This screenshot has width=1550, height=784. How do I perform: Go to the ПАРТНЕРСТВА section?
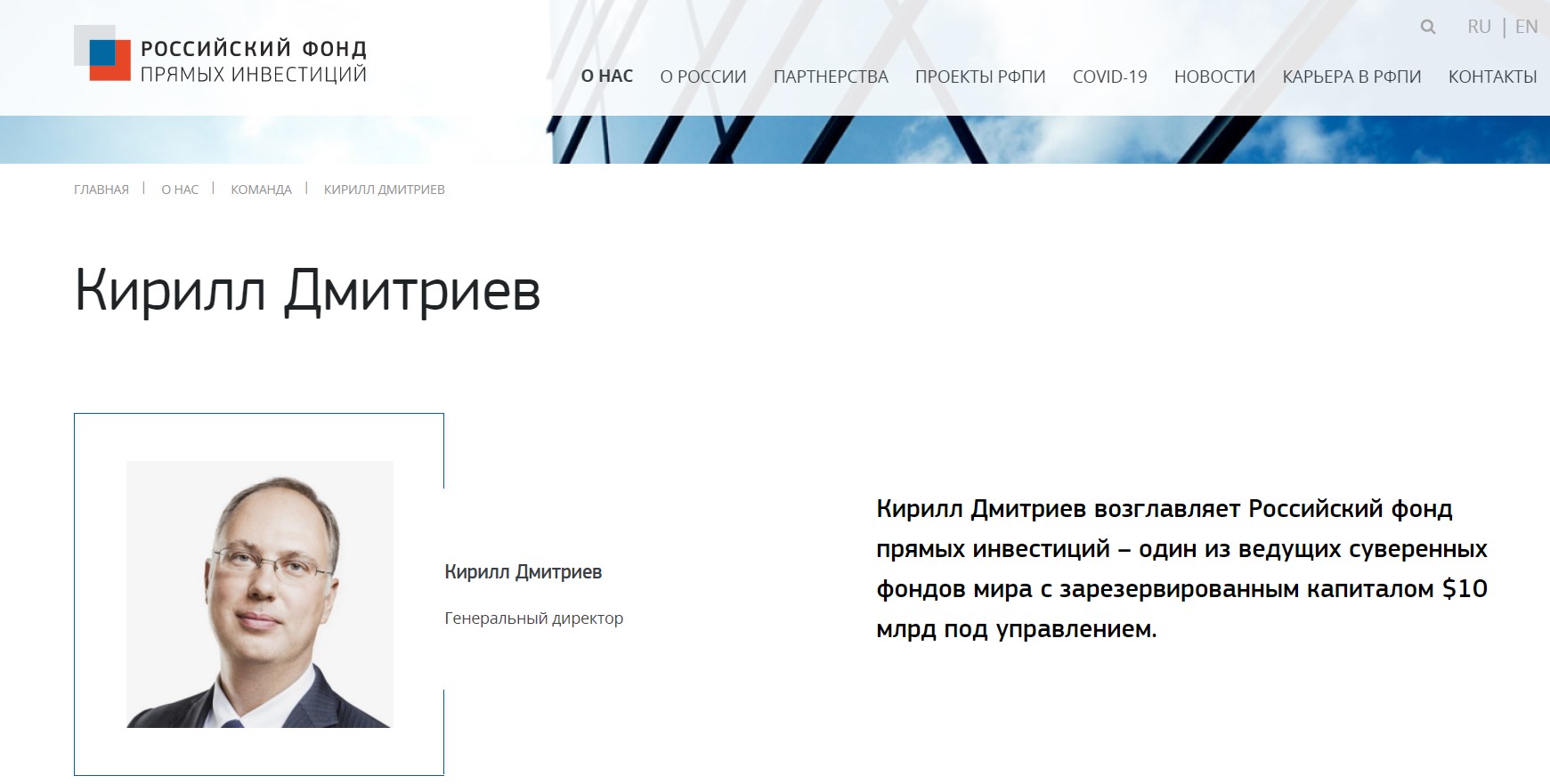click(x=830, y=77)
